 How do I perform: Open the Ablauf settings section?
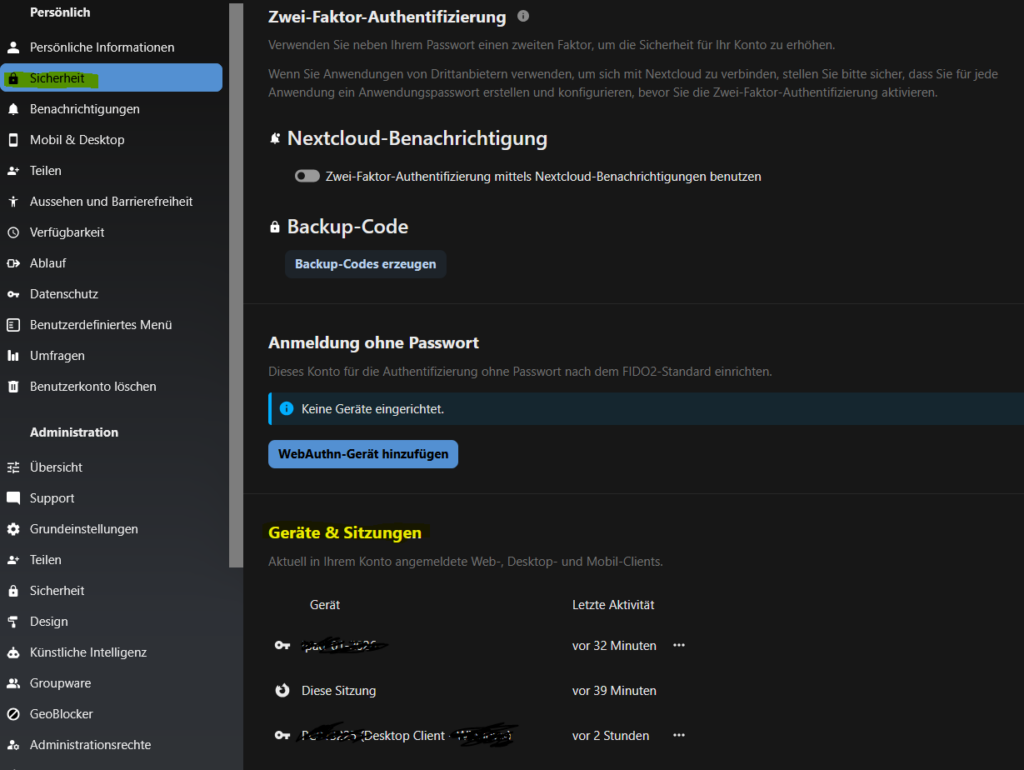coord(48,263)
